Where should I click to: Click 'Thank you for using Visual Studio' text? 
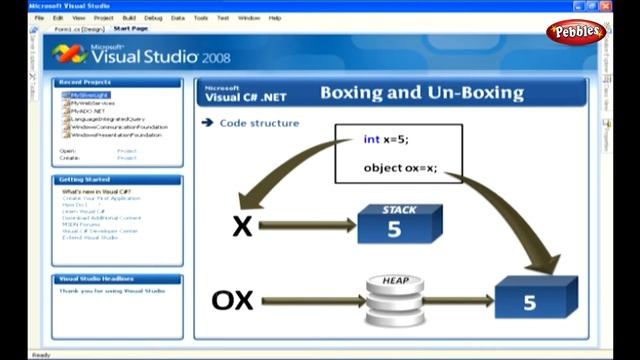click(112, 291)
